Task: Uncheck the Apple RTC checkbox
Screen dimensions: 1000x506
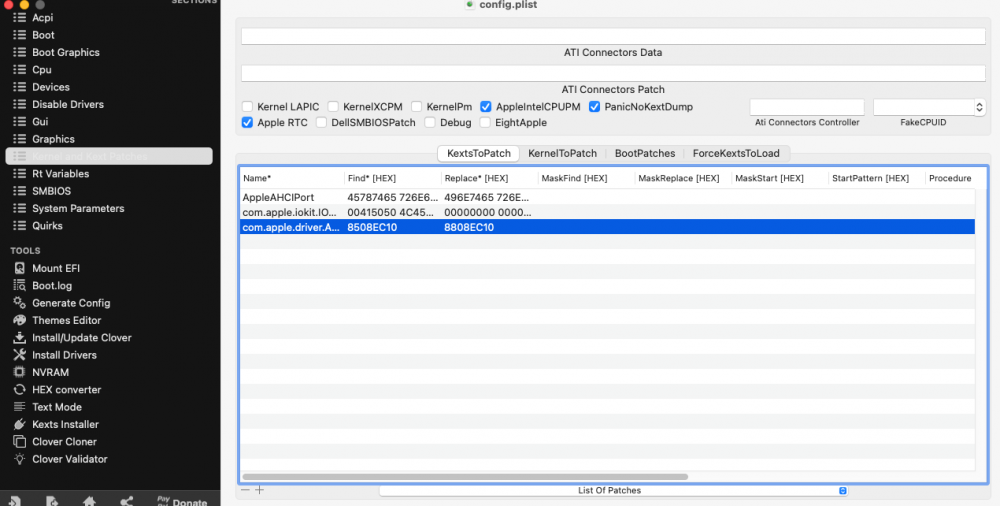Action: pos(247,123)
